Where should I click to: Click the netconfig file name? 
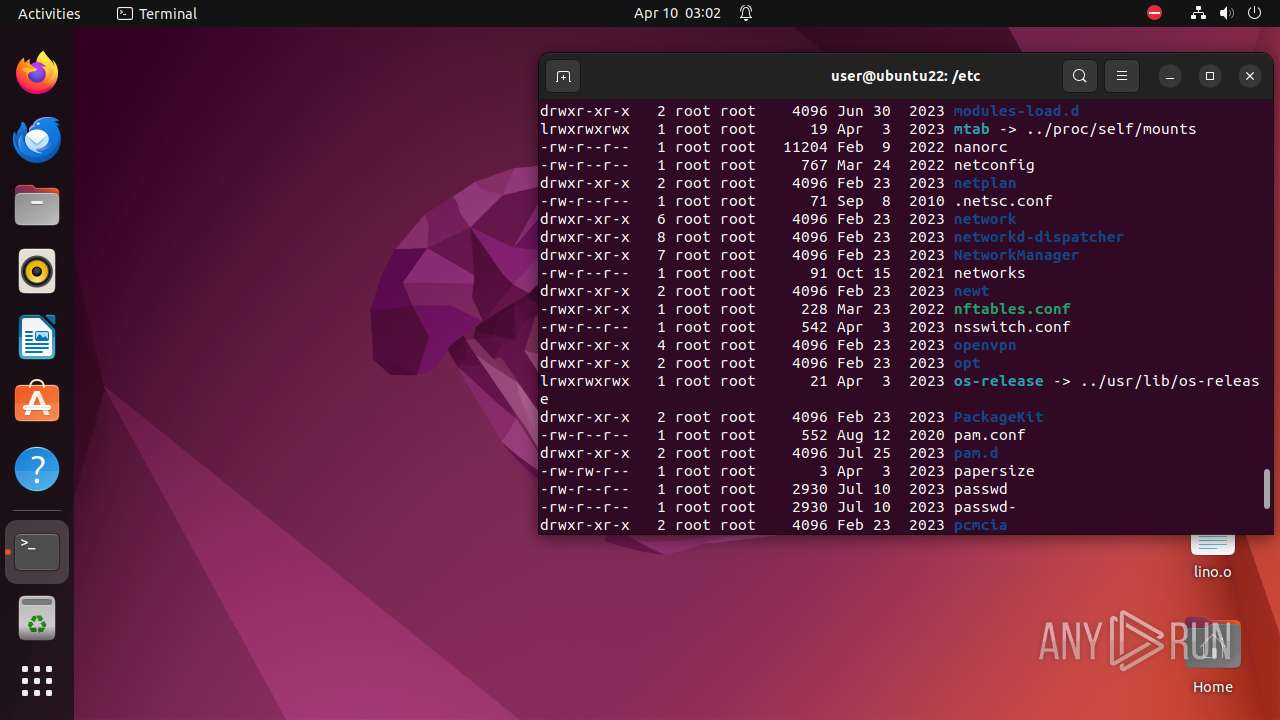pyautogui.click(x=994, y=165)
